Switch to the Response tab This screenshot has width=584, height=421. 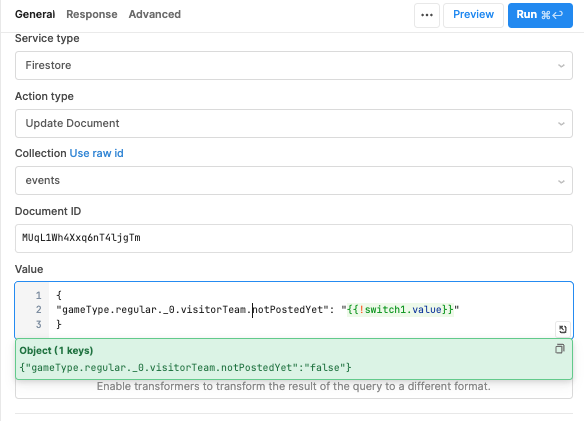(92, 15)
